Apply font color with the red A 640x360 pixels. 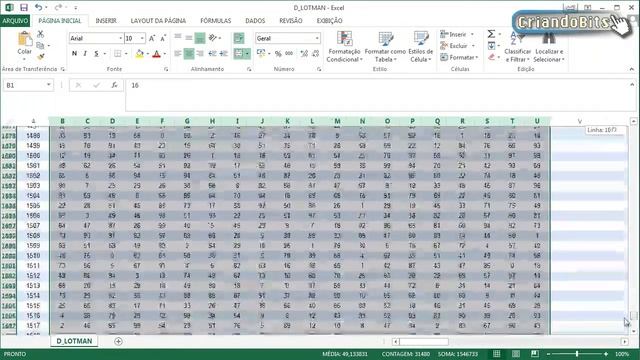coord(156,53)
